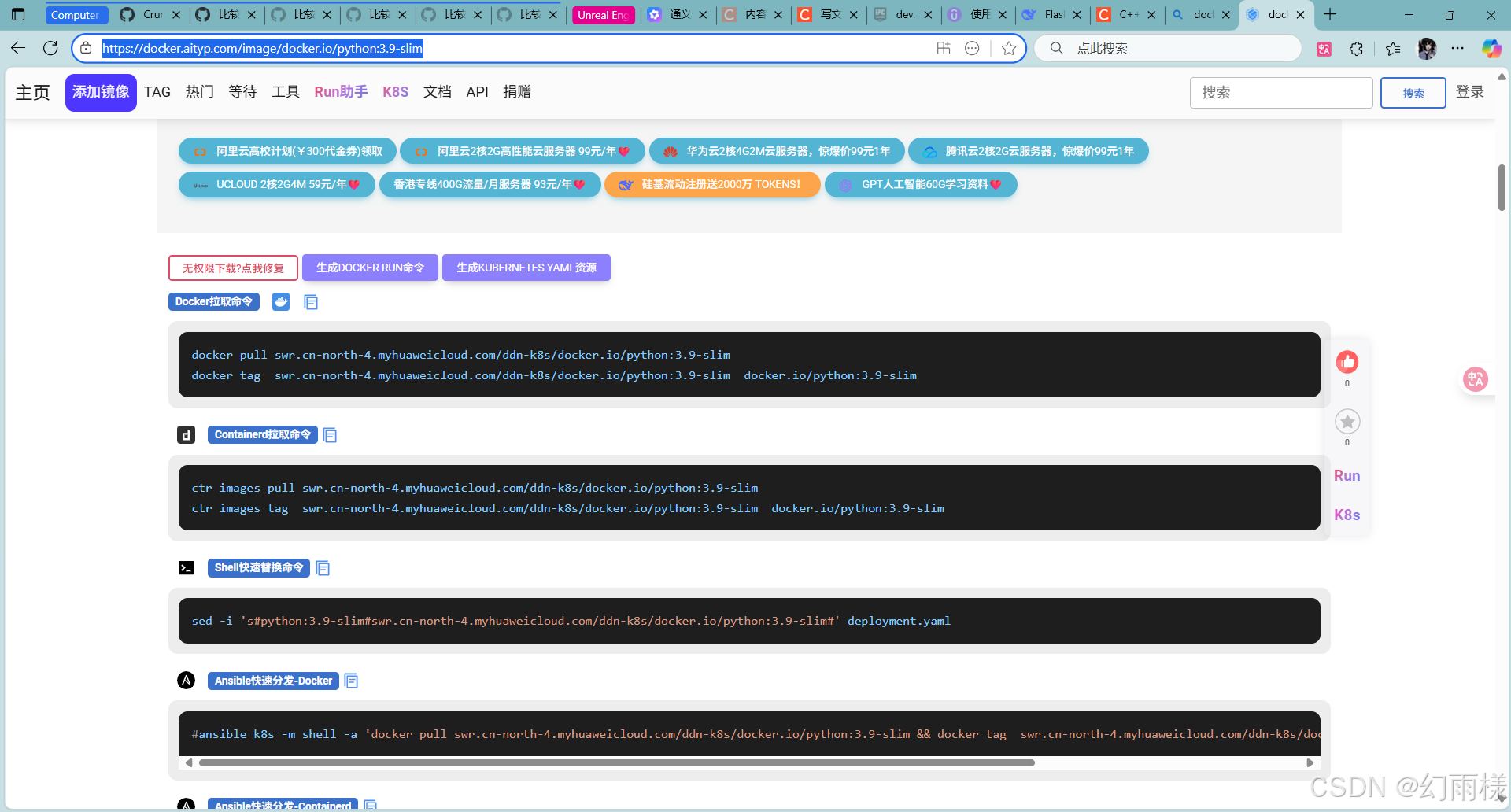Screen dimensions: 1511x812
Task: Click the Containerd logo icon
Action: [186, 435]
